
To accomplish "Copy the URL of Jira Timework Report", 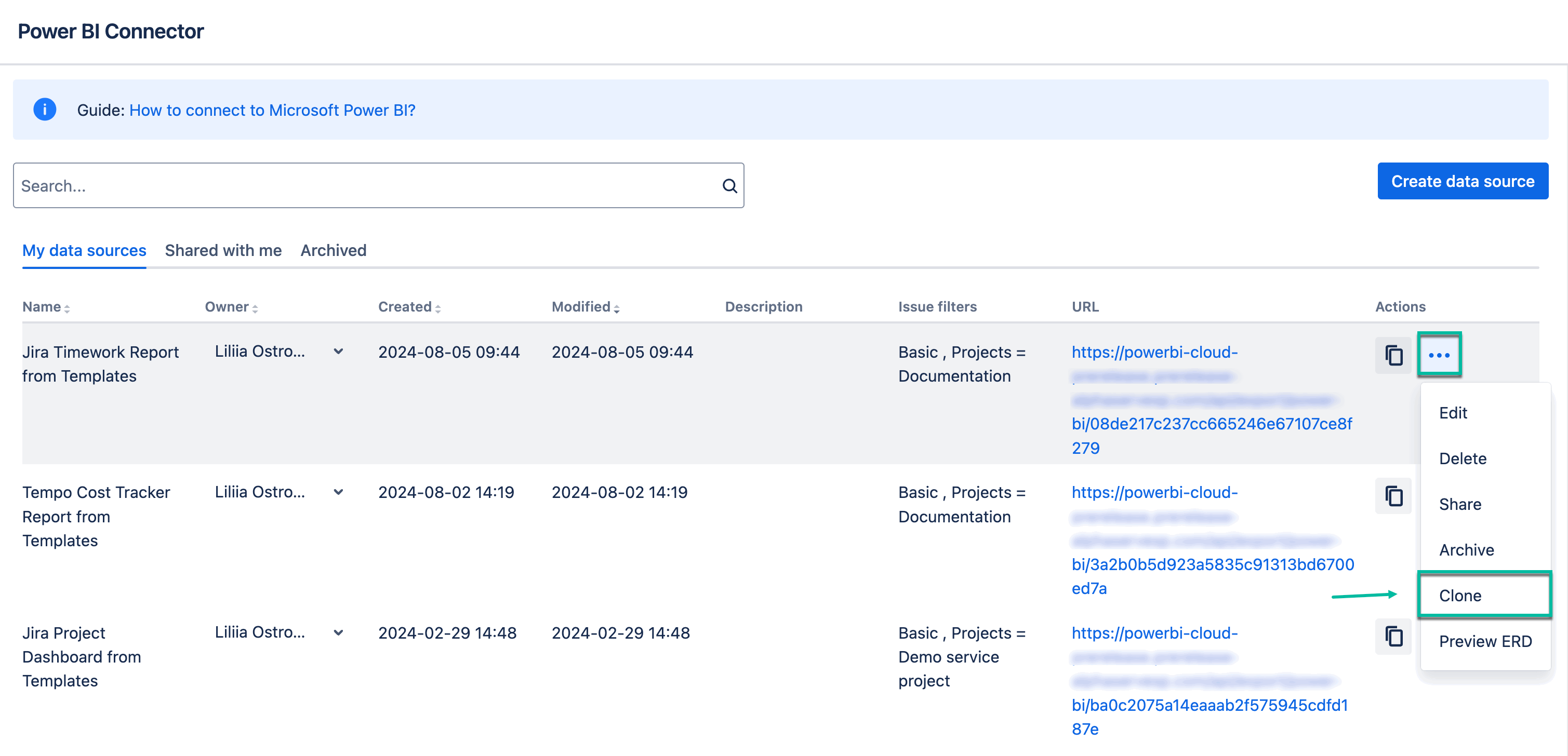I will 1393,355.
